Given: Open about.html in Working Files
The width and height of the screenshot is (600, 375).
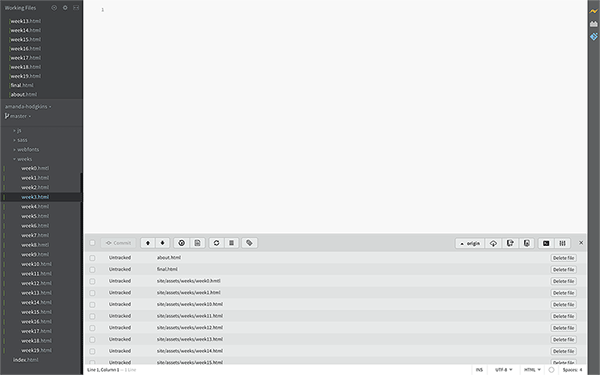Looking at the screenshot, I should 23,95.
